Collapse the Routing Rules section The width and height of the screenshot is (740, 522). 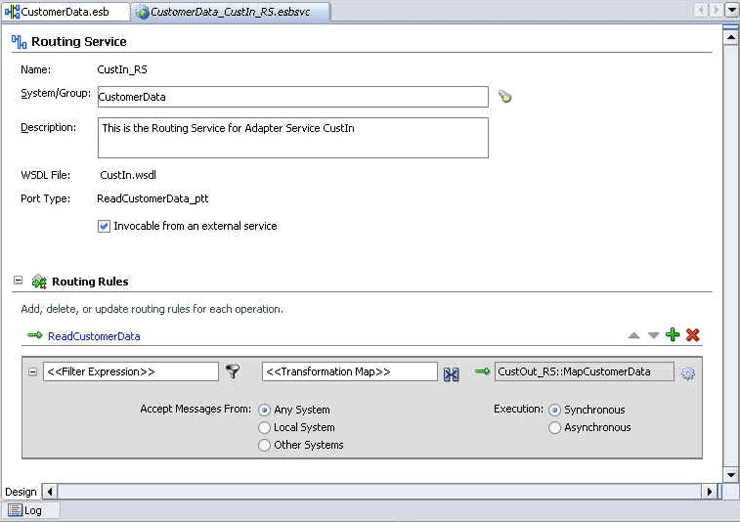point(18,280)
